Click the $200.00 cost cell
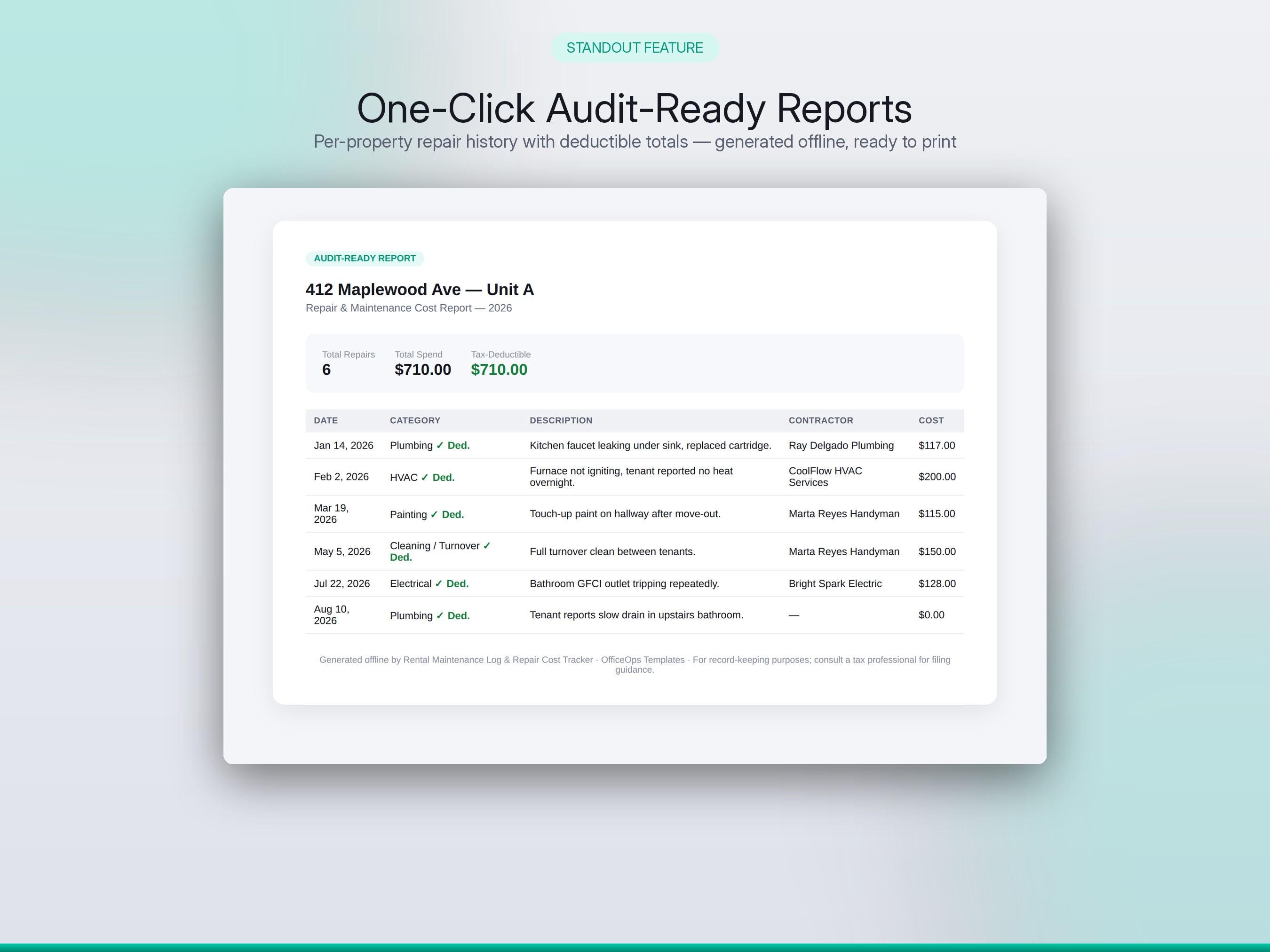 [x=937, y=477]
